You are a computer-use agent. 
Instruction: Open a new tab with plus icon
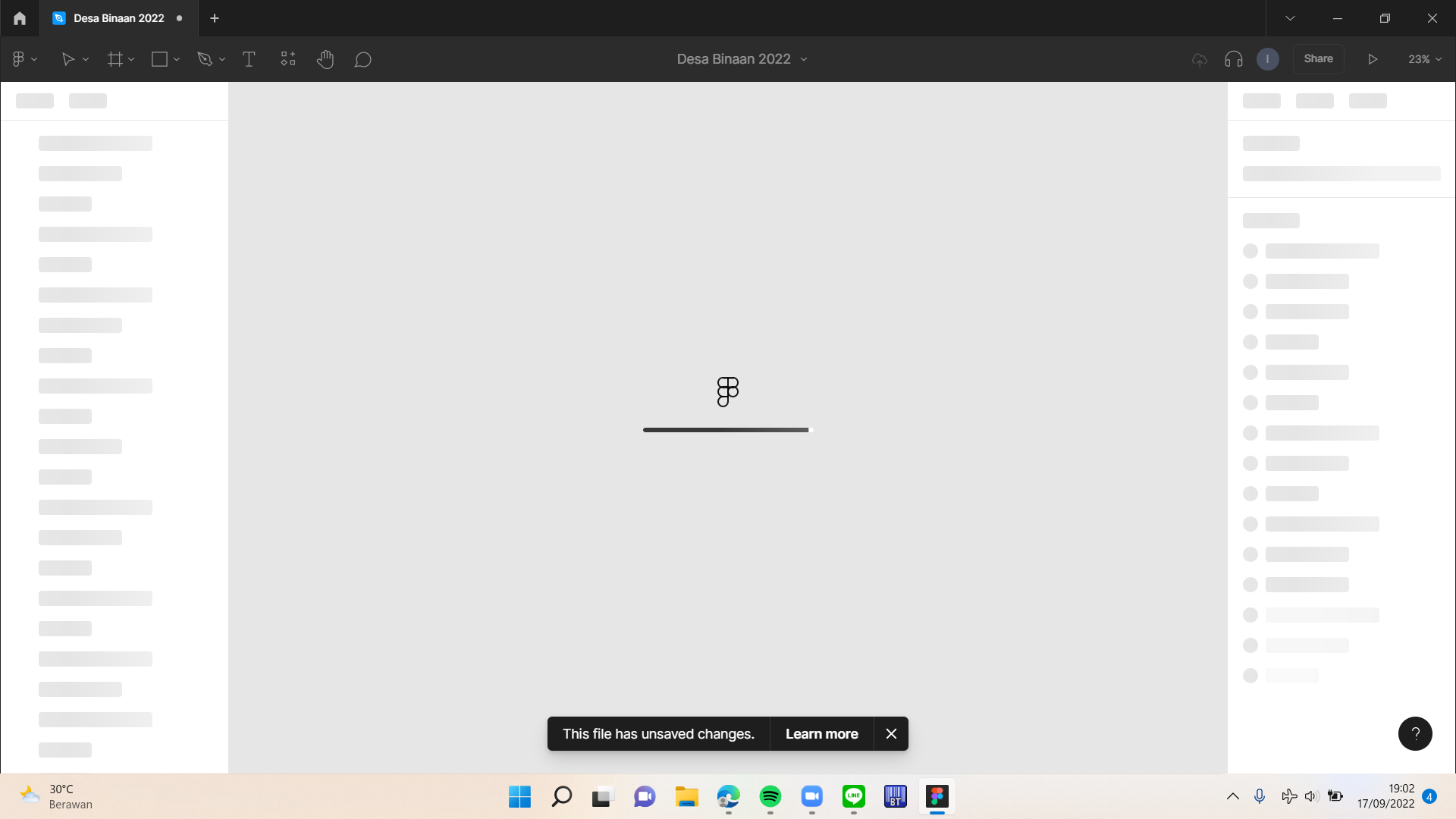[215, 18]
